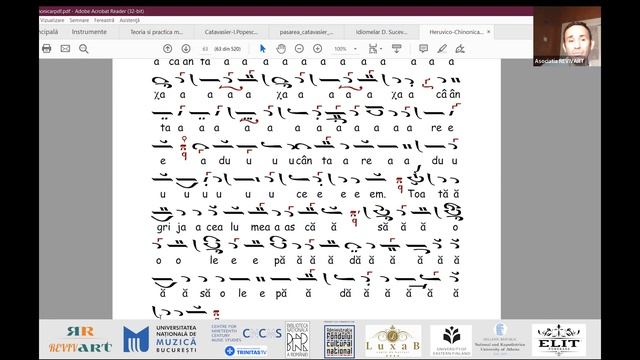The image size is (640, 360).
Task: Activate the hand pan tool
Action: point(281,49)
